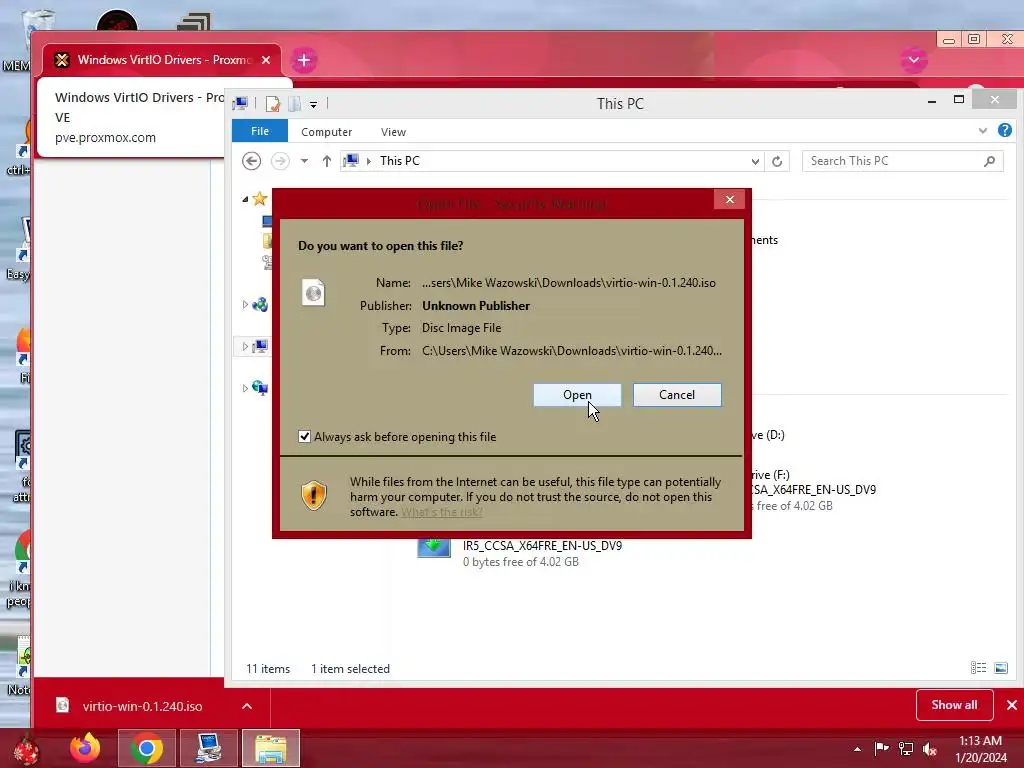1024x768 pixels.
Task: Click the Explorer Forward navigation arrow
Action: pyautogui.click(x=280, y=161)
